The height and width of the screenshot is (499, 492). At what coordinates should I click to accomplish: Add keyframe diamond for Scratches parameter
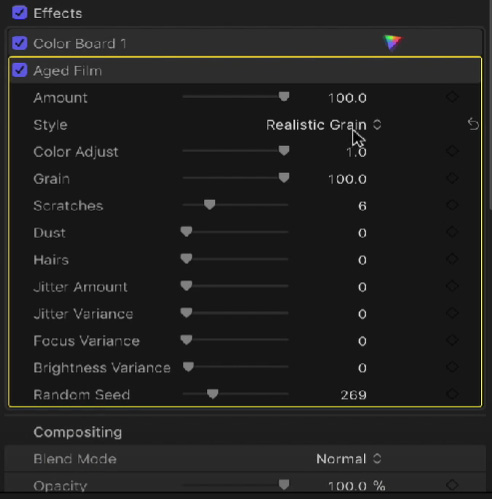click(452, 205)
